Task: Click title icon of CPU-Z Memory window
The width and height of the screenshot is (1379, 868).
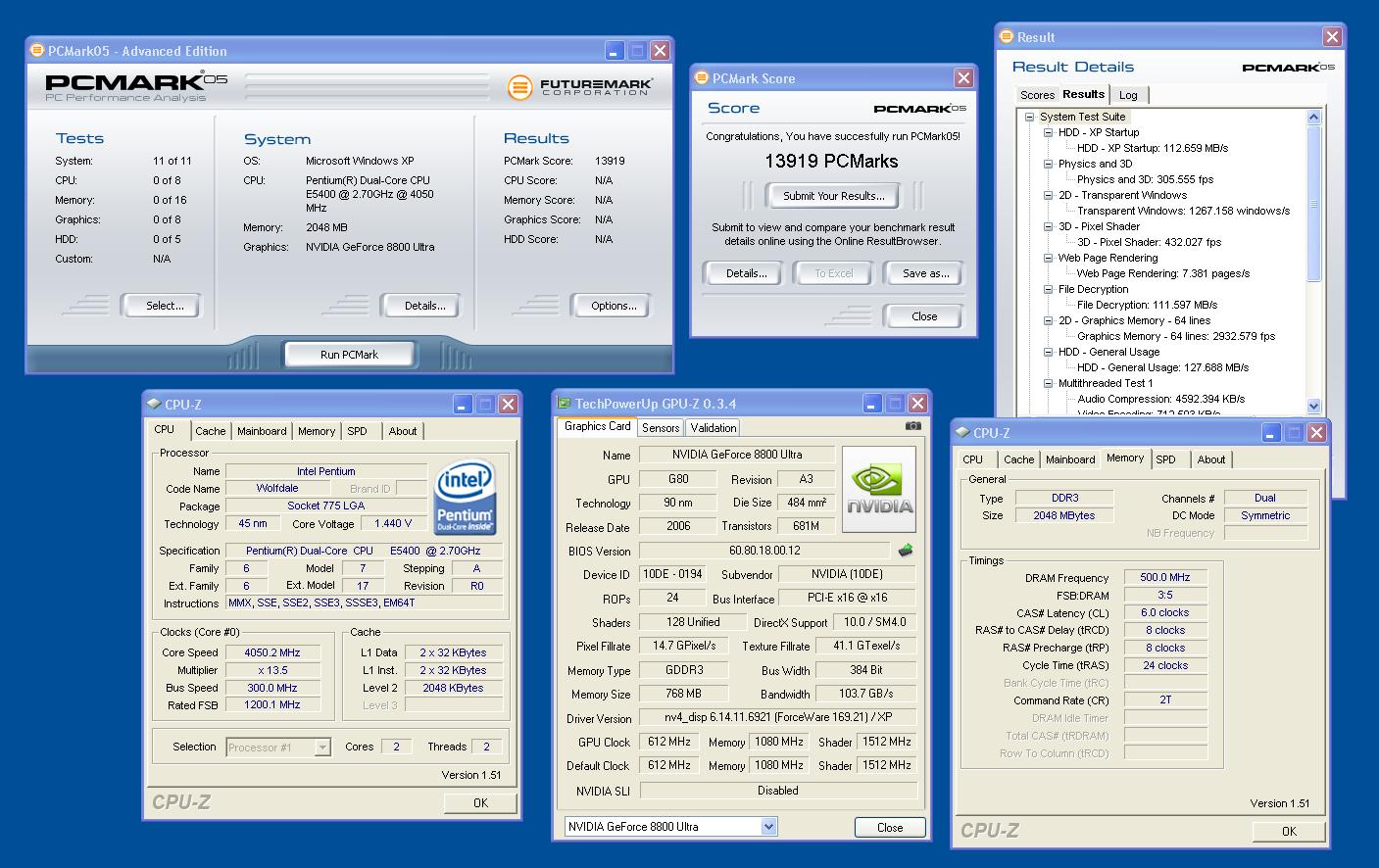Action: [962, 432]
